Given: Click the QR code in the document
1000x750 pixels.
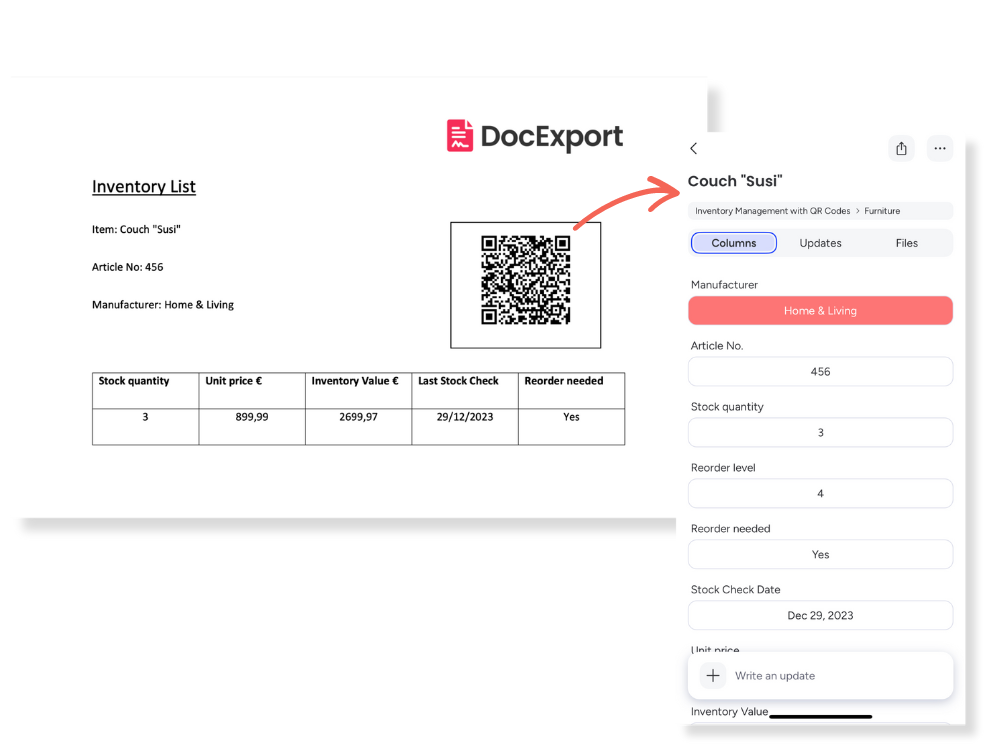Looking at the screenshot, I should click(526, 281).
